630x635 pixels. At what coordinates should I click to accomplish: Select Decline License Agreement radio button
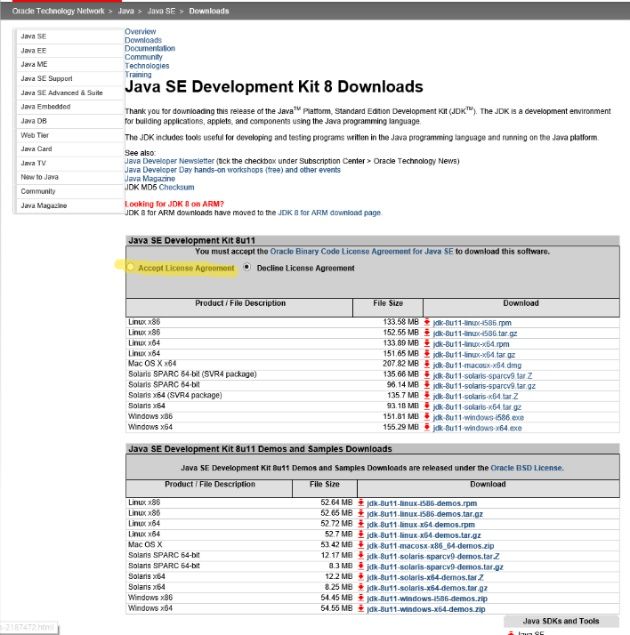coord(247,267)
